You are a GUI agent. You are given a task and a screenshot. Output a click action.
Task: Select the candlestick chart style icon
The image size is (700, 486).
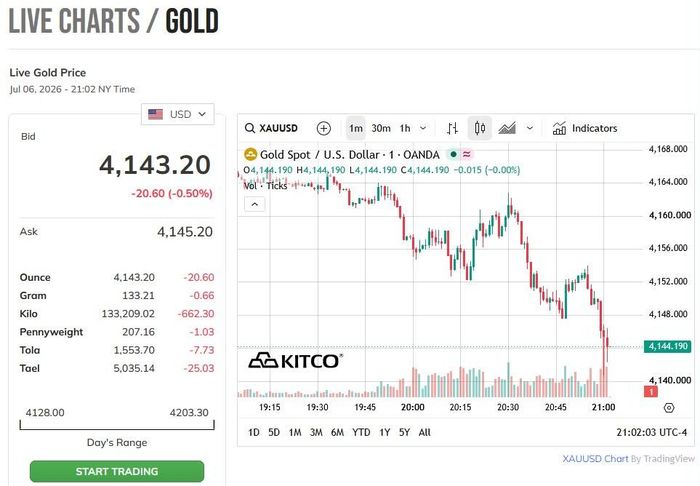[x=480, y=129]
